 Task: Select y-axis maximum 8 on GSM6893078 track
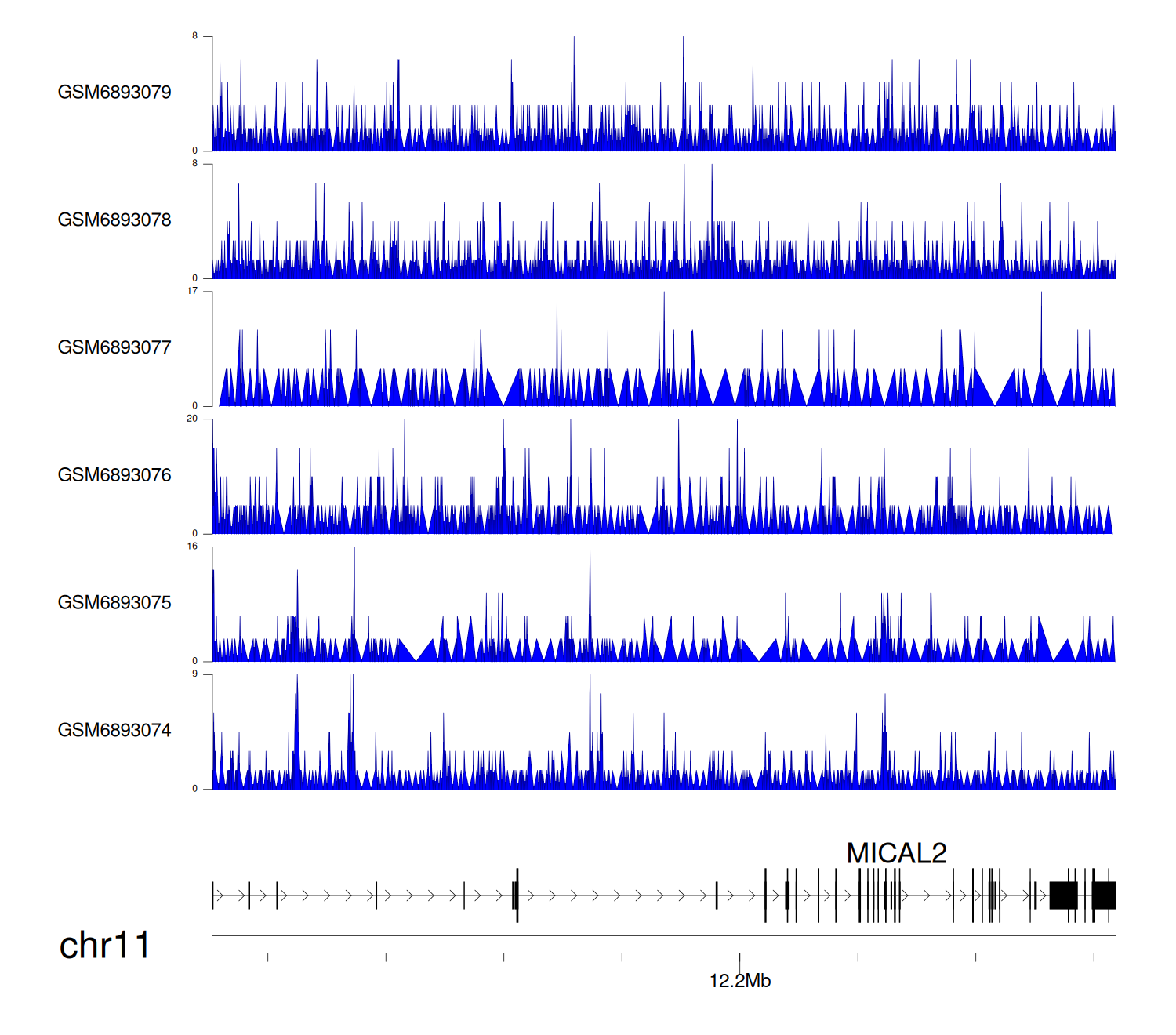tap(194, 164)
